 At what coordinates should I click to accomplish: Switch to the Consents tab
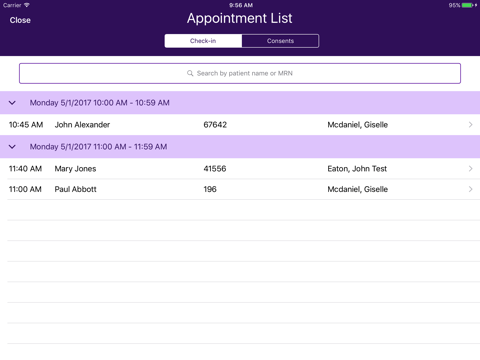point(280,41)
